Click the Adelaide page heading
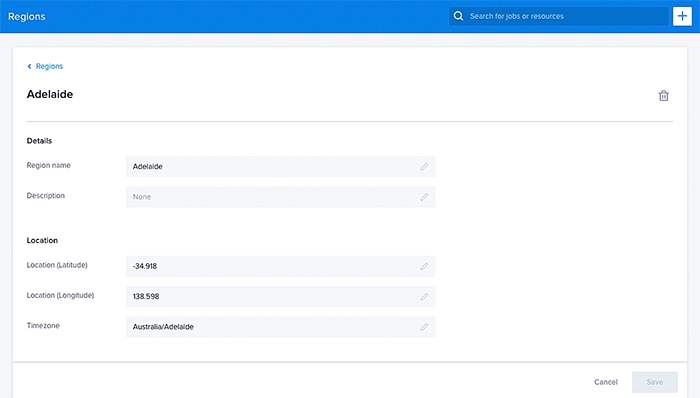Image resolution: width=700 pixels, height=398 pixels. coord(50,94)
